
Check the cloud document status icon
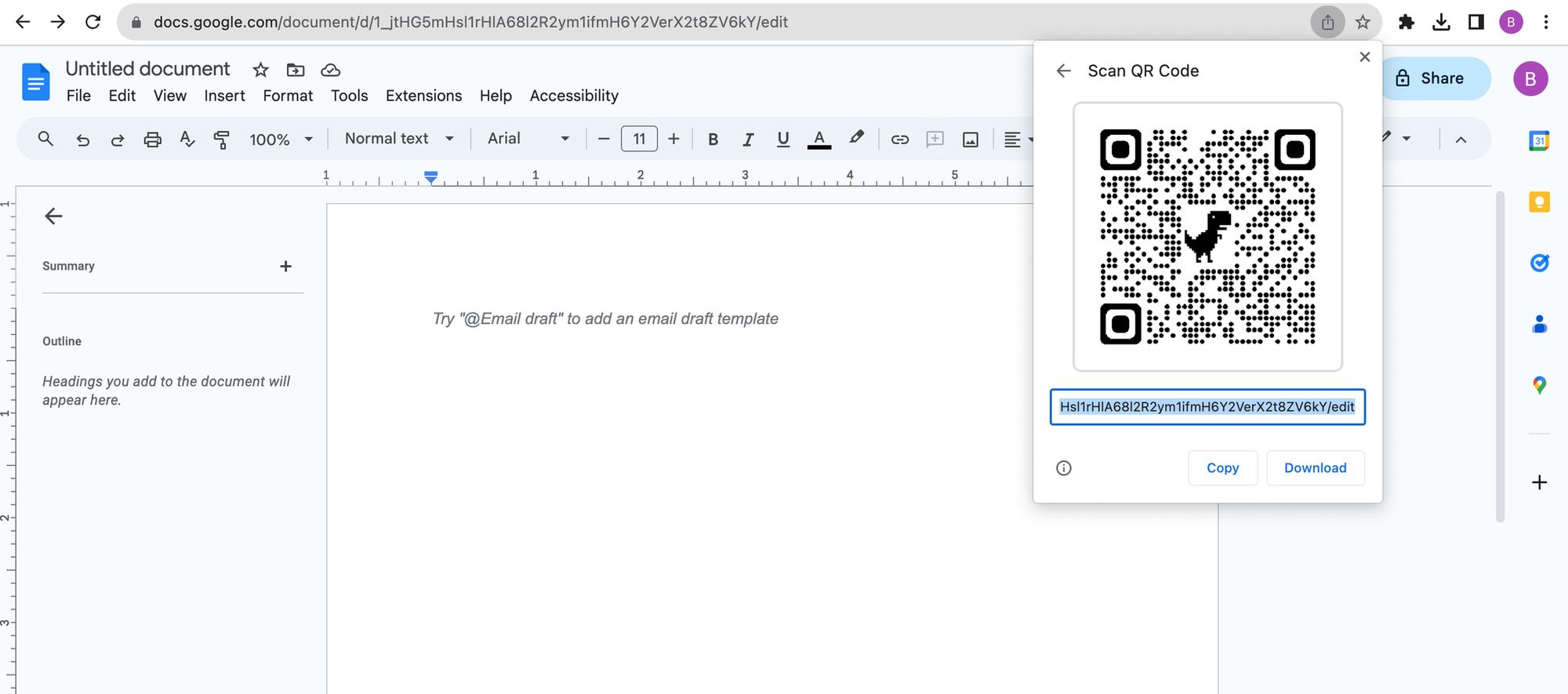(331, 71)
